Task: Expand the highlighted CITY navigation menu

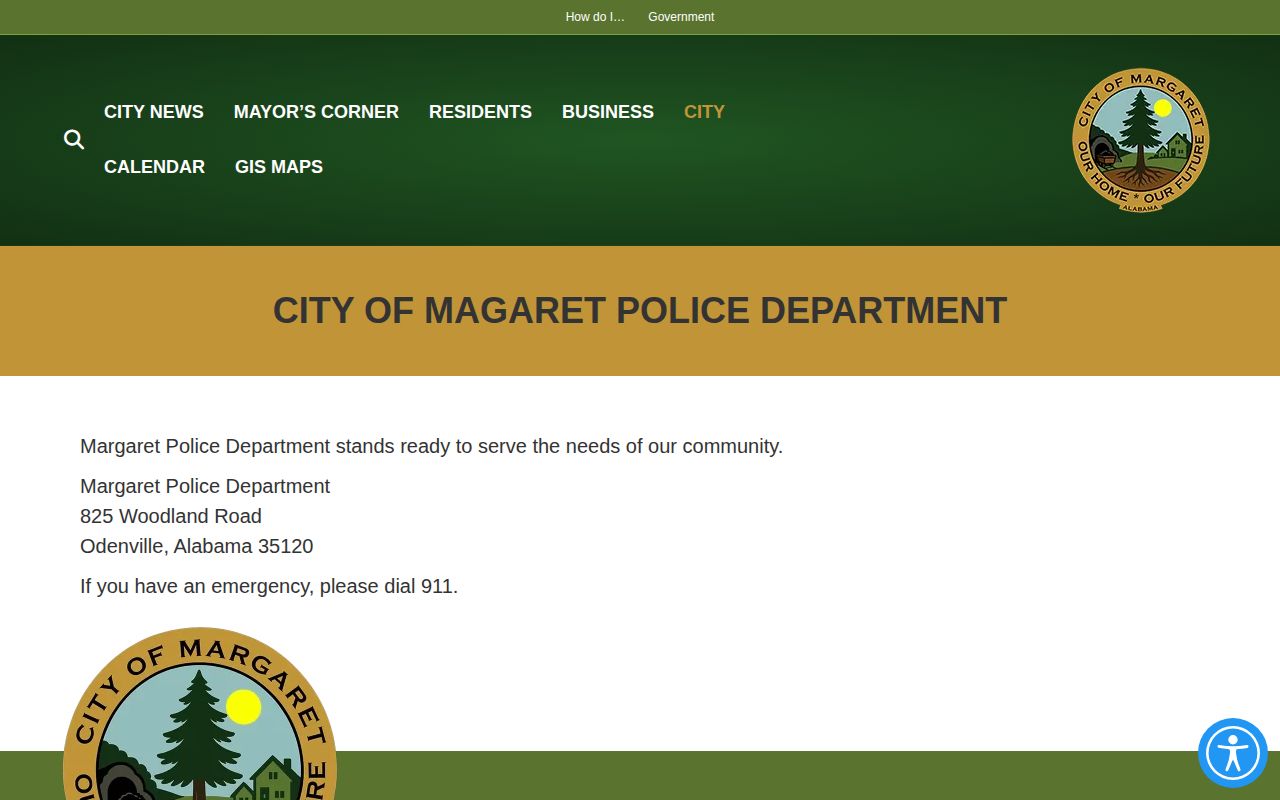Action: 704,112
